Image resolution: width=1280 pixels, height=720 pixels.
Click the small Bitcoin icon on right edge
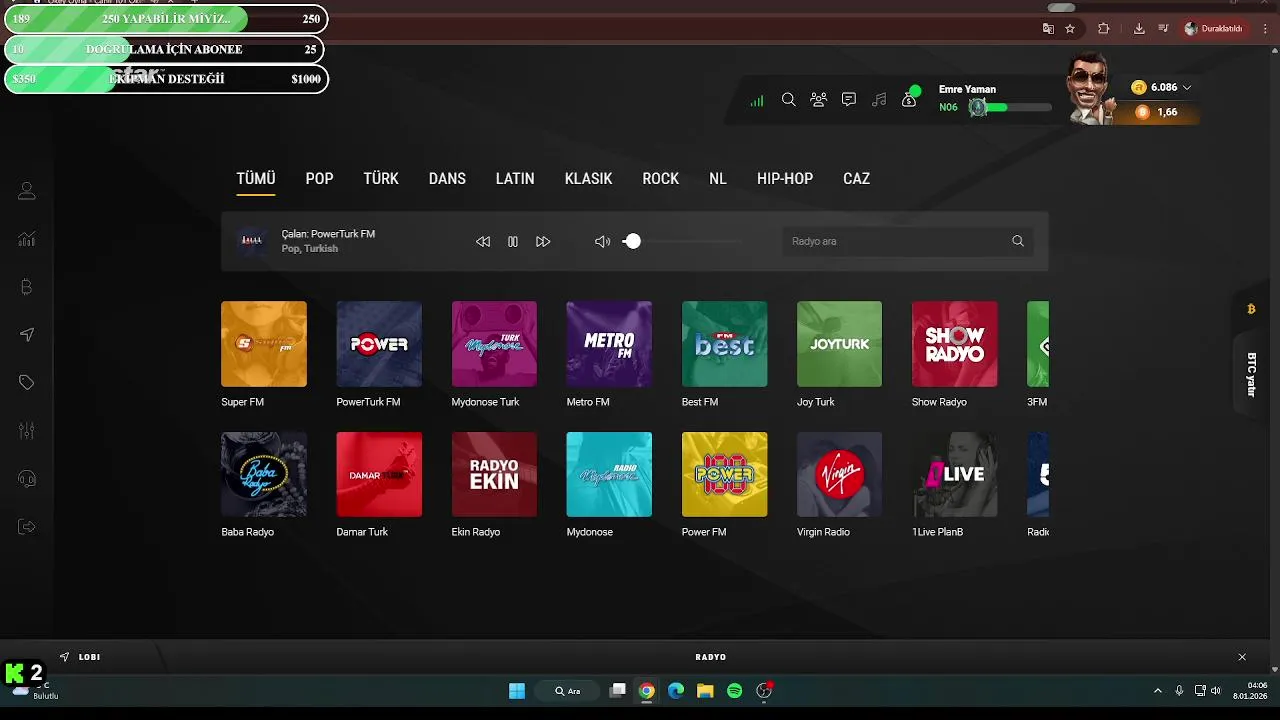point(1251,310)
